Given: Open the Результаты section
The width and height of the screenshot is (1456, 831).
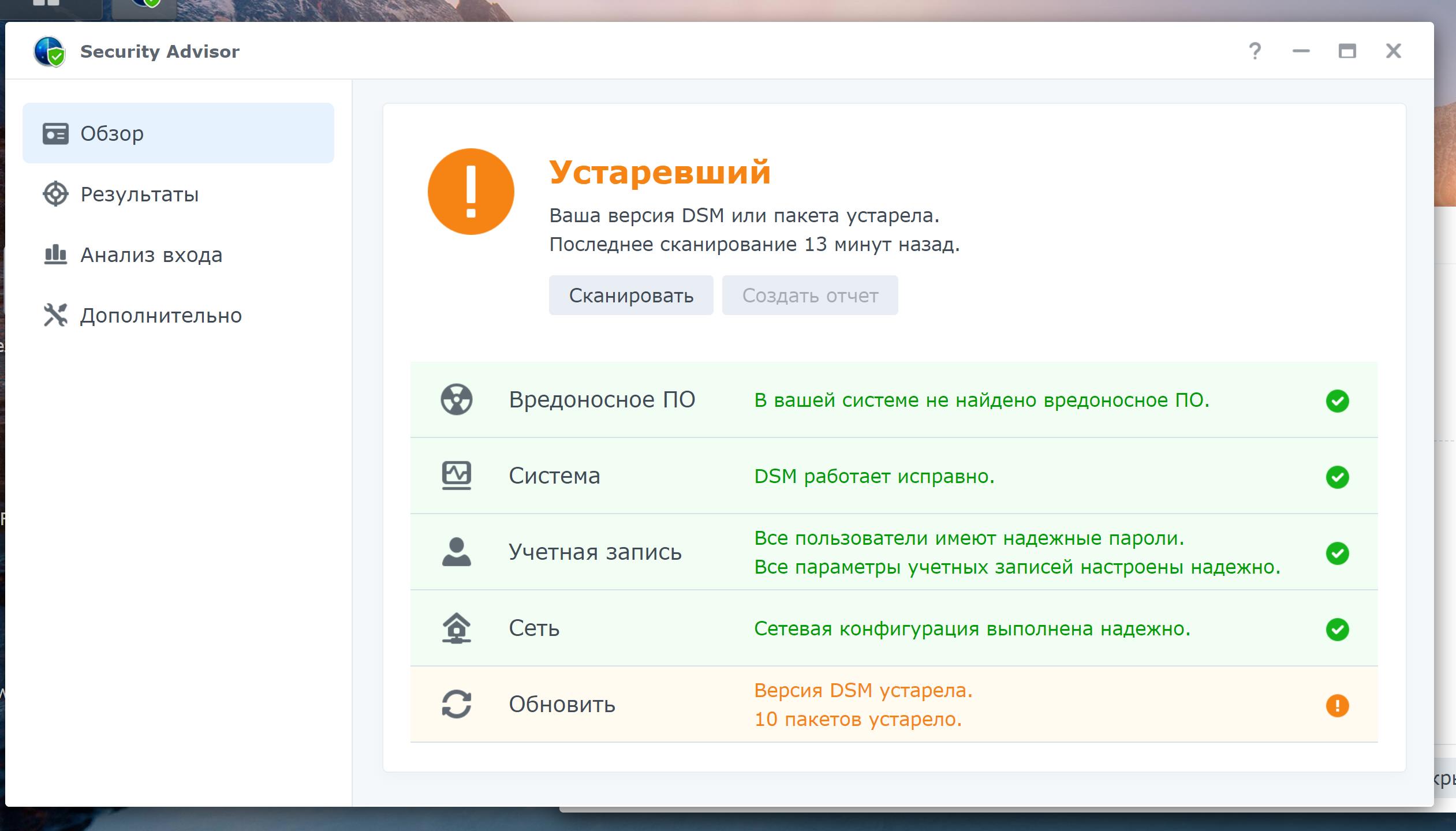Looking at the screenshot, I should click(140, 194).
